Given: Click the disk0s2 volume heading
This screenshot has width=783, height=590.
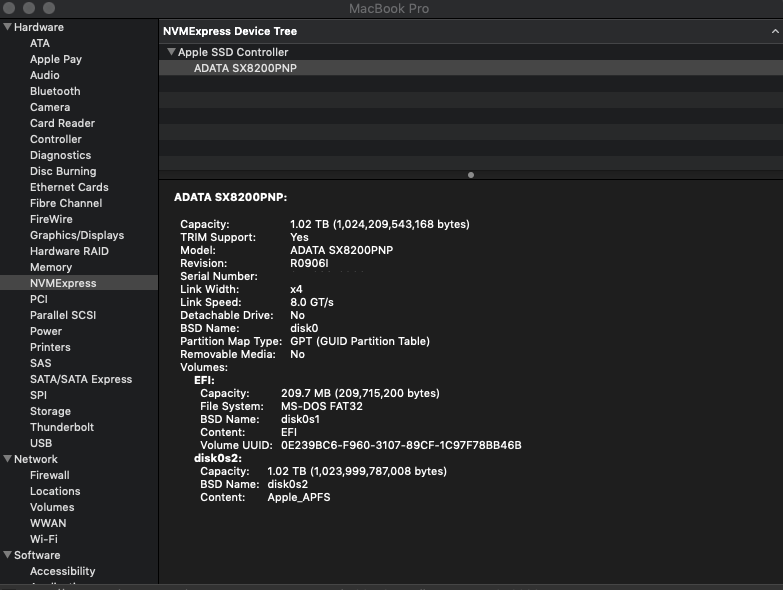Looking at the screenshot, I should (x=218, y=458).
